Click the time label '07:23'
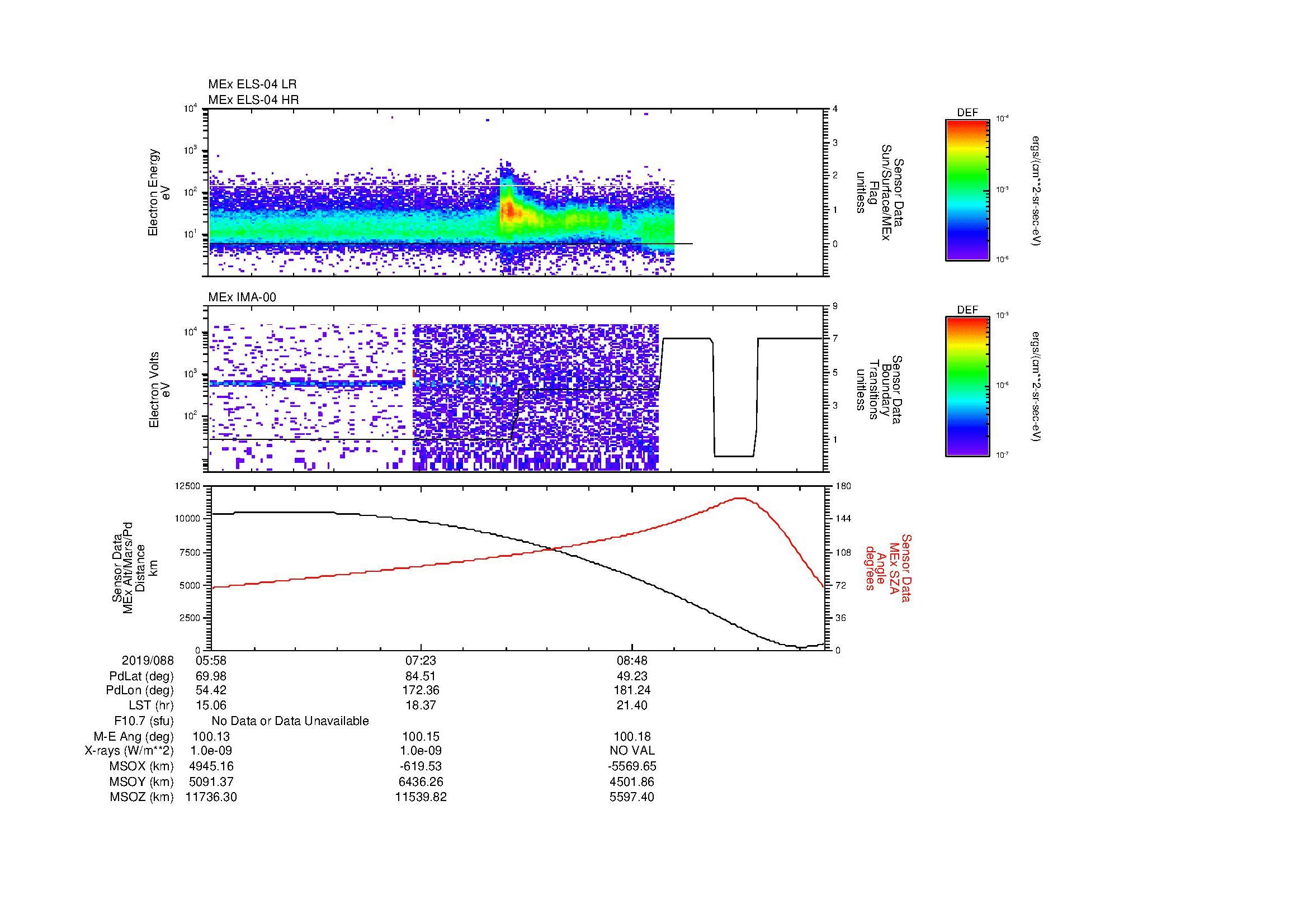 (421, 661)
